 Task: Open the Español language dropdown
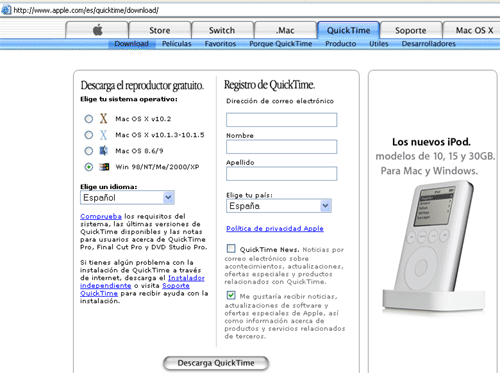(127, 198)
